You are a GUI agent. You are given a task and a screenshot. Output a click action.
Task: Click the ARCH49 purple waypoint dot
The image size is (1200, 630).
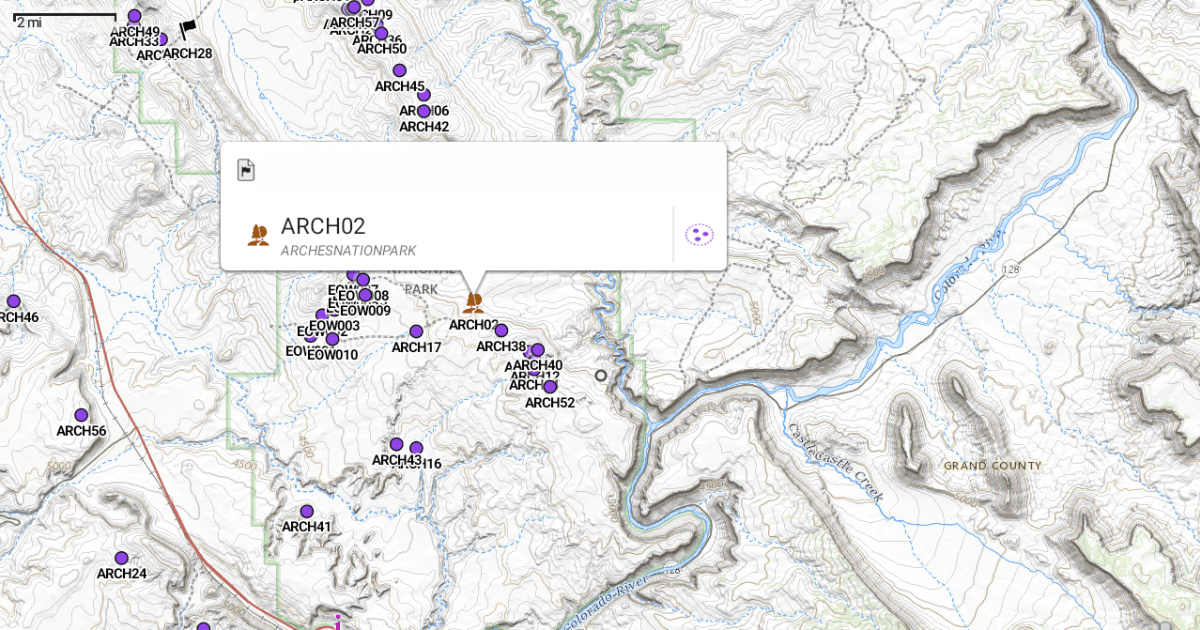(134, 16)
